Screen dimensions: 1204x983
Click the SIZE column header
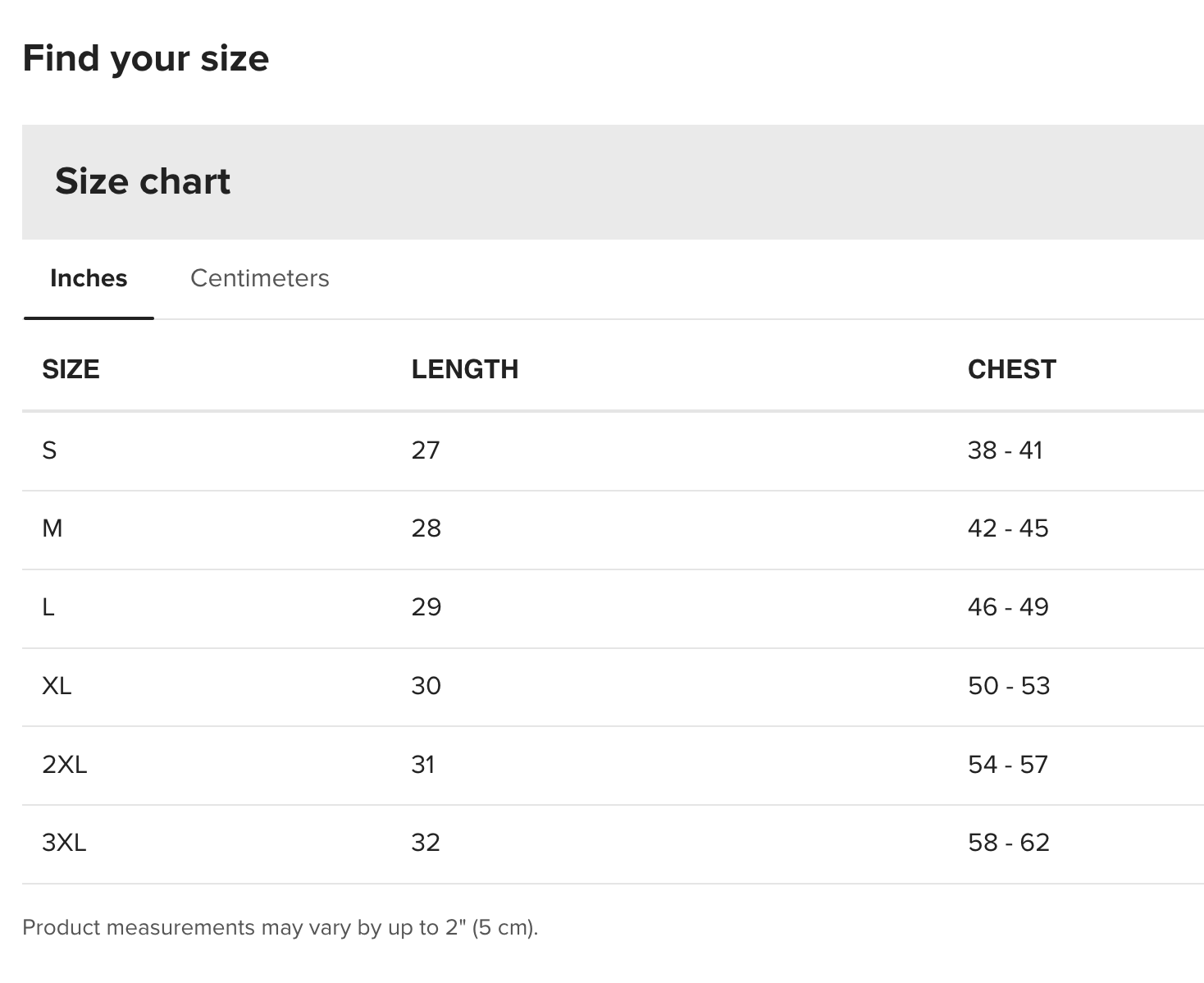(71, 369)
